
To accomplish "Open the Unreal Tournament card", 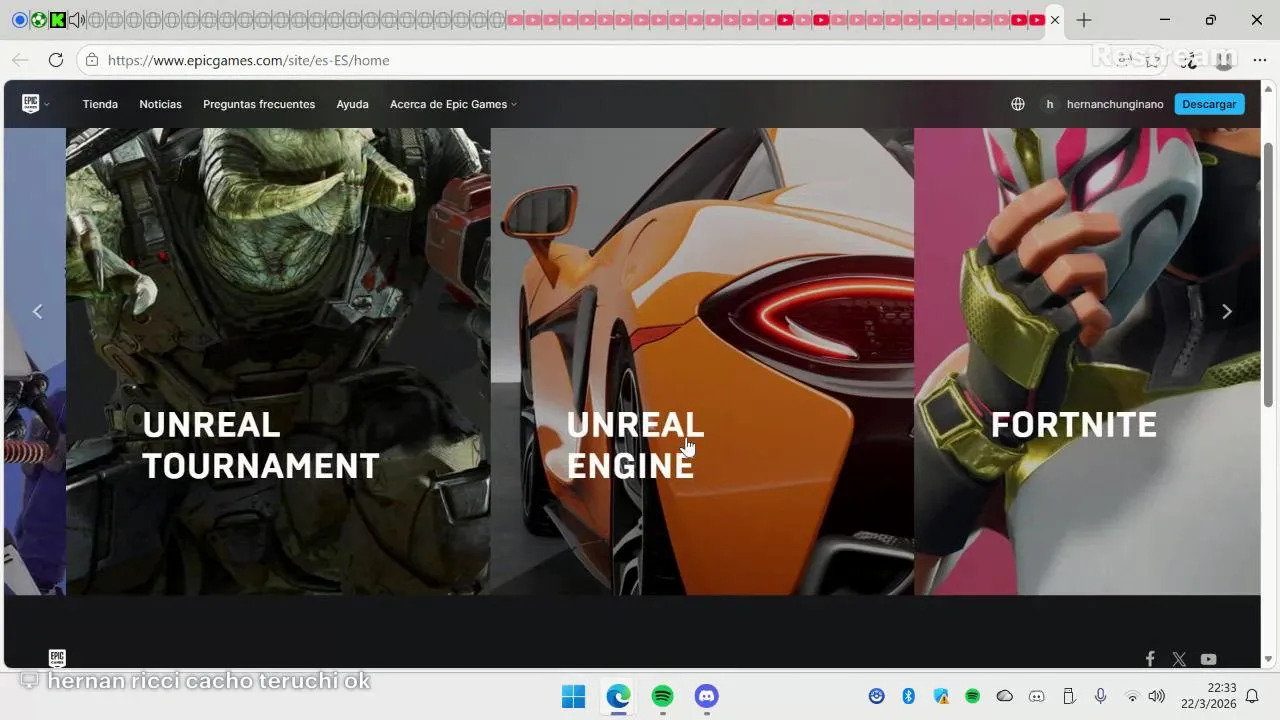I will pos(278,361).
